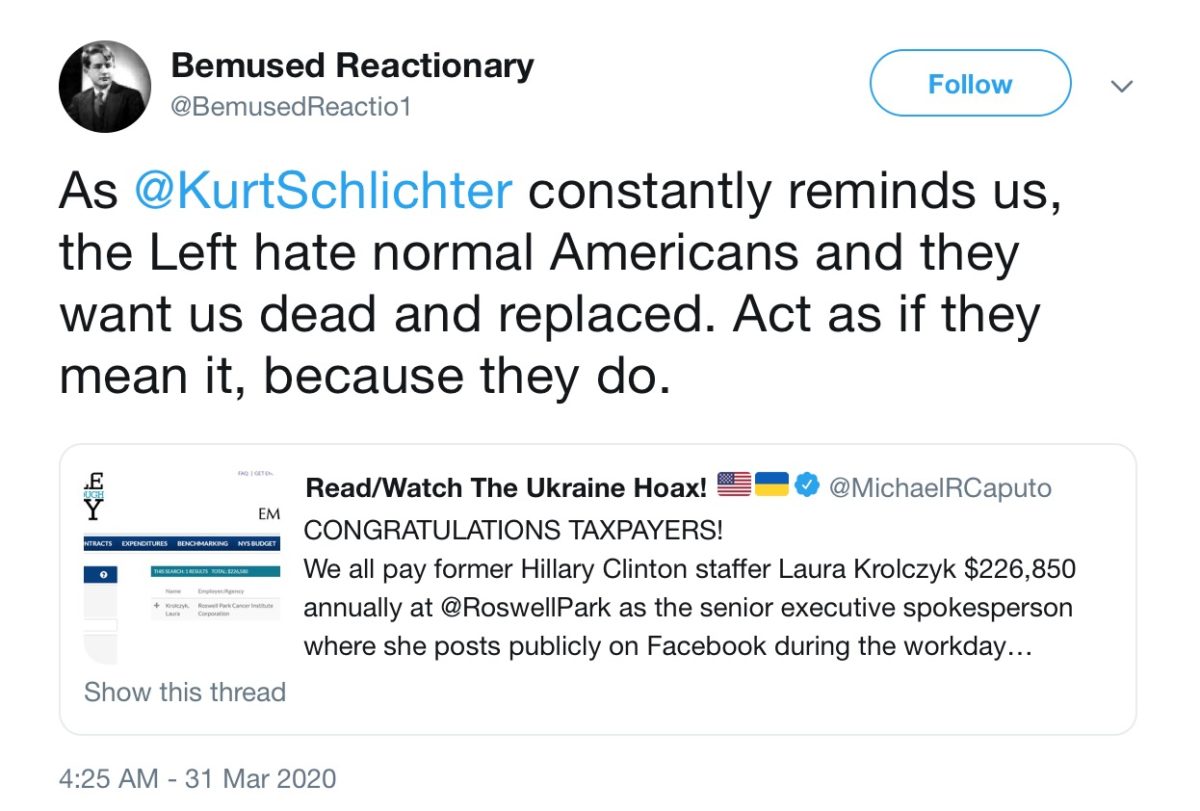Image resolution: width=1200 pixels, height=811 pixels.
Task: Open the Bemused Reactionary profile avatar
Action: coord(105,87)
